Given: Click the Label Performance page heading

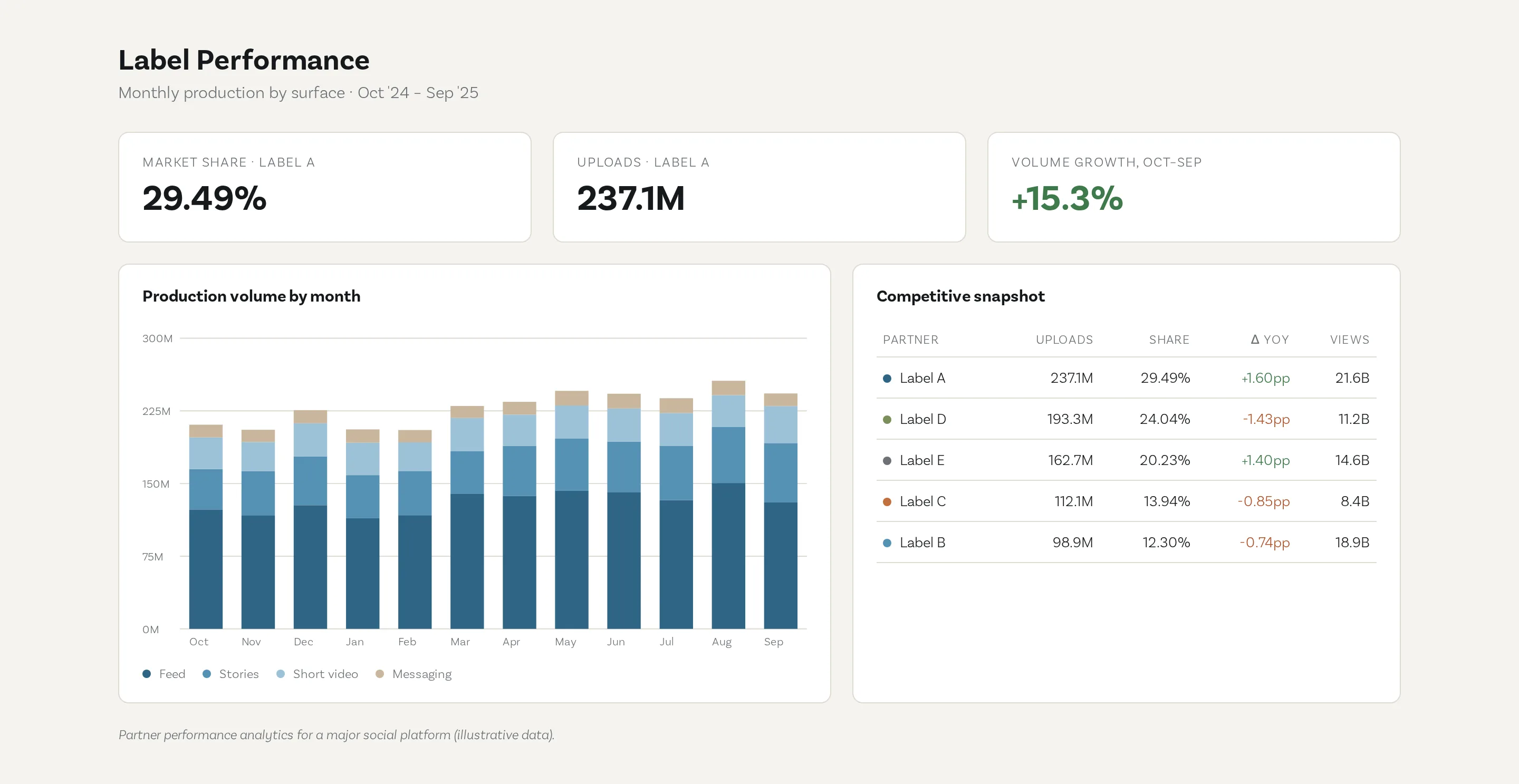Looking at the screenshot, I should pyautogui.click(x=244, y=60).
